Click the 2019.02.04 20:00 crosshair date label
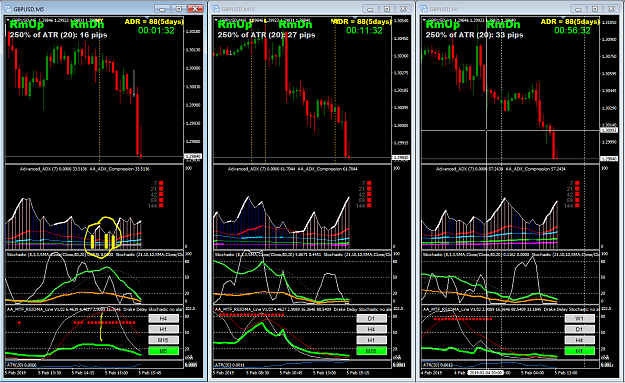This screenshot has height=383, width=625. [486, 372]
